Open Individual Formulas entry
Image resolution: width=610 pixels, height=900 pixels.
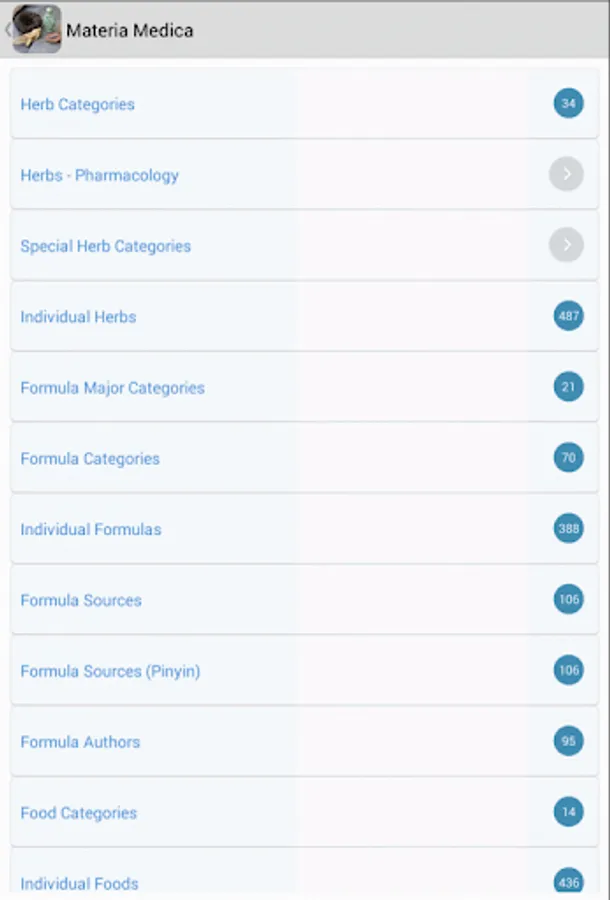tap(90, 530)
